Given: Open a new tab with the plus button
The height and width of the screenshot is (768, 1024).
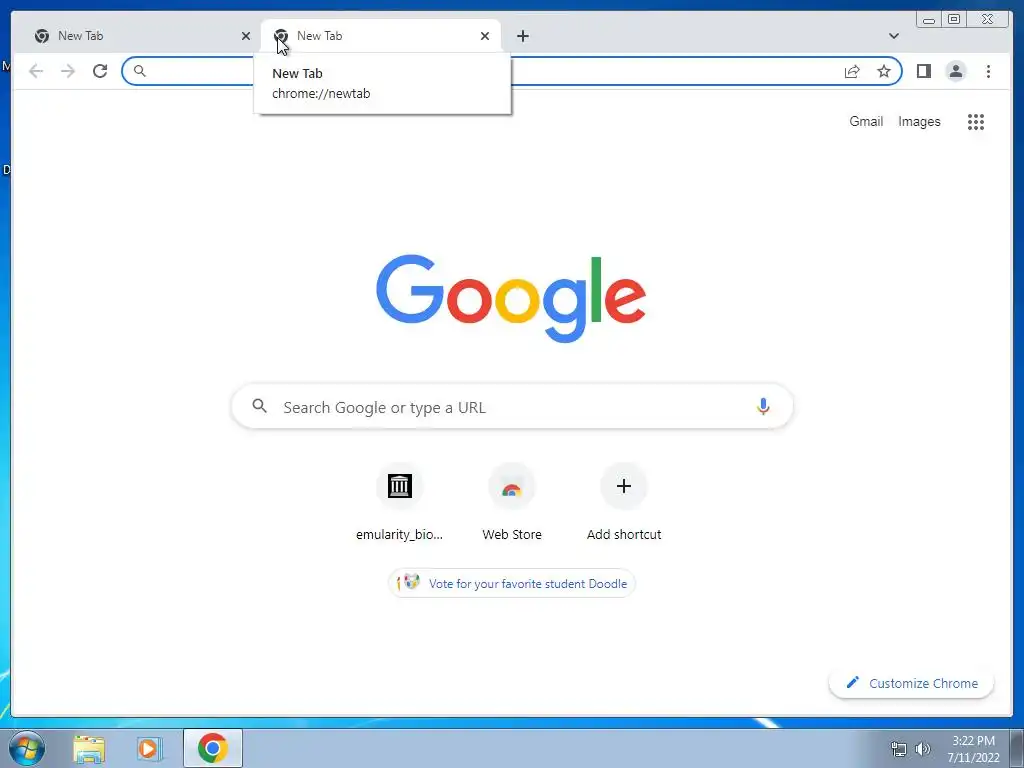Looking at the screenshot, I should point(522,36).
